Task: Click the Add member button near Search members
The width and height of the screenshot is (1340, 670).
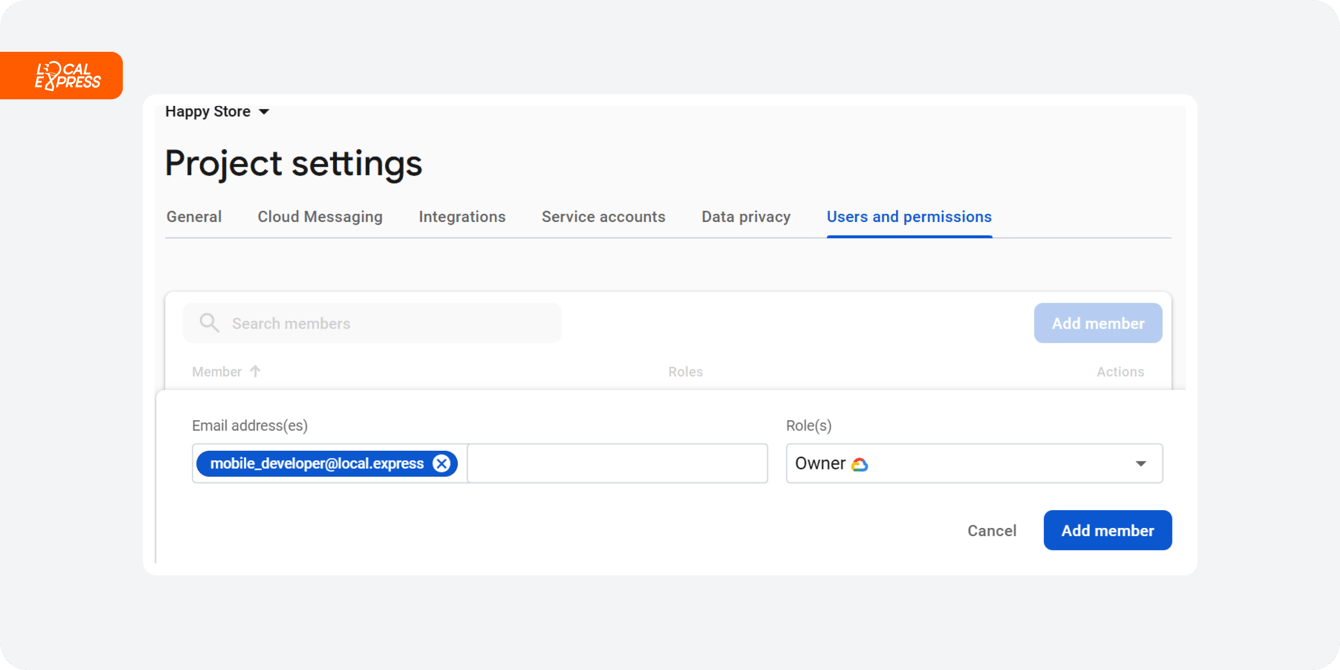Action: pyautogui.click(x=1098, y=323)
